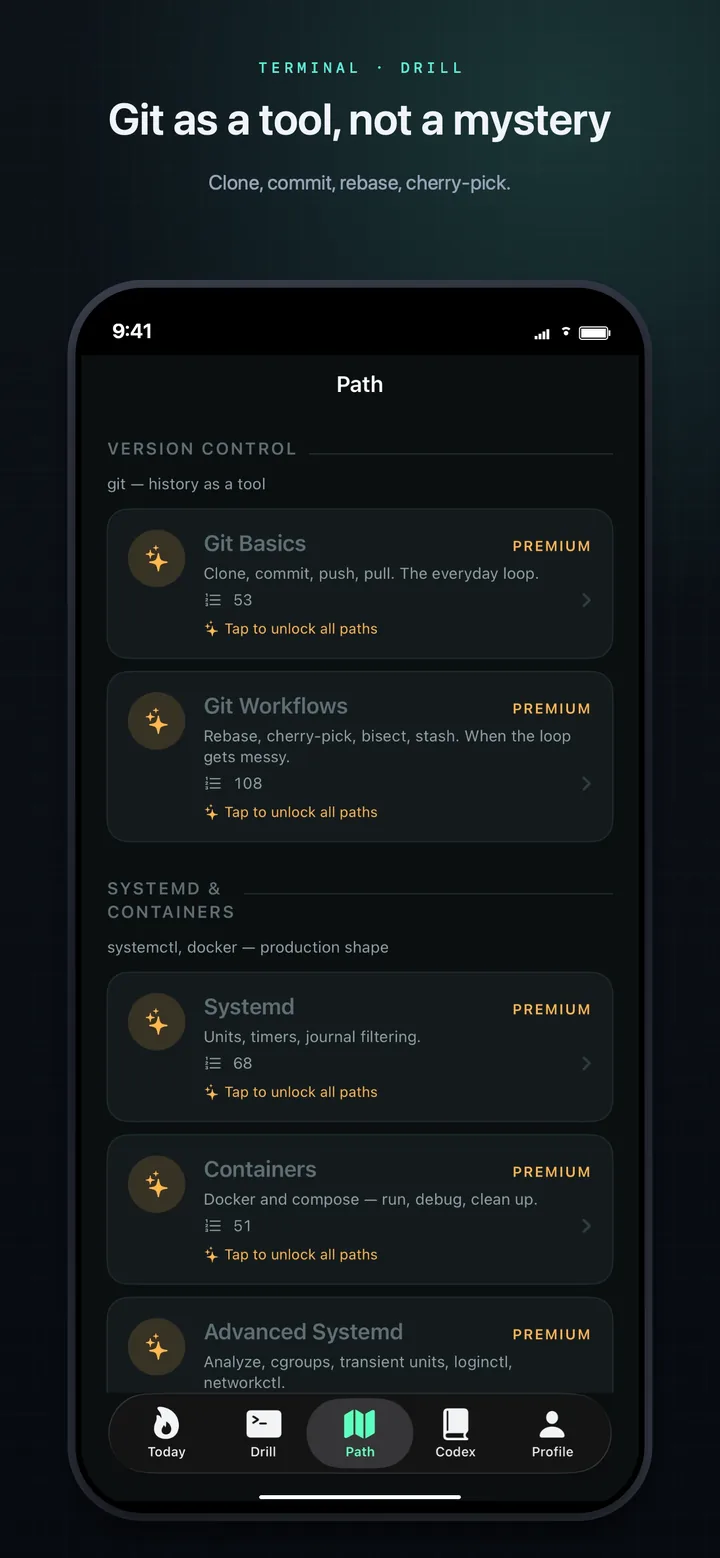720x1558 pixels.
Task: Tap the list icon showing 108 on Git Workflows
Action: (x=211, y=783)
